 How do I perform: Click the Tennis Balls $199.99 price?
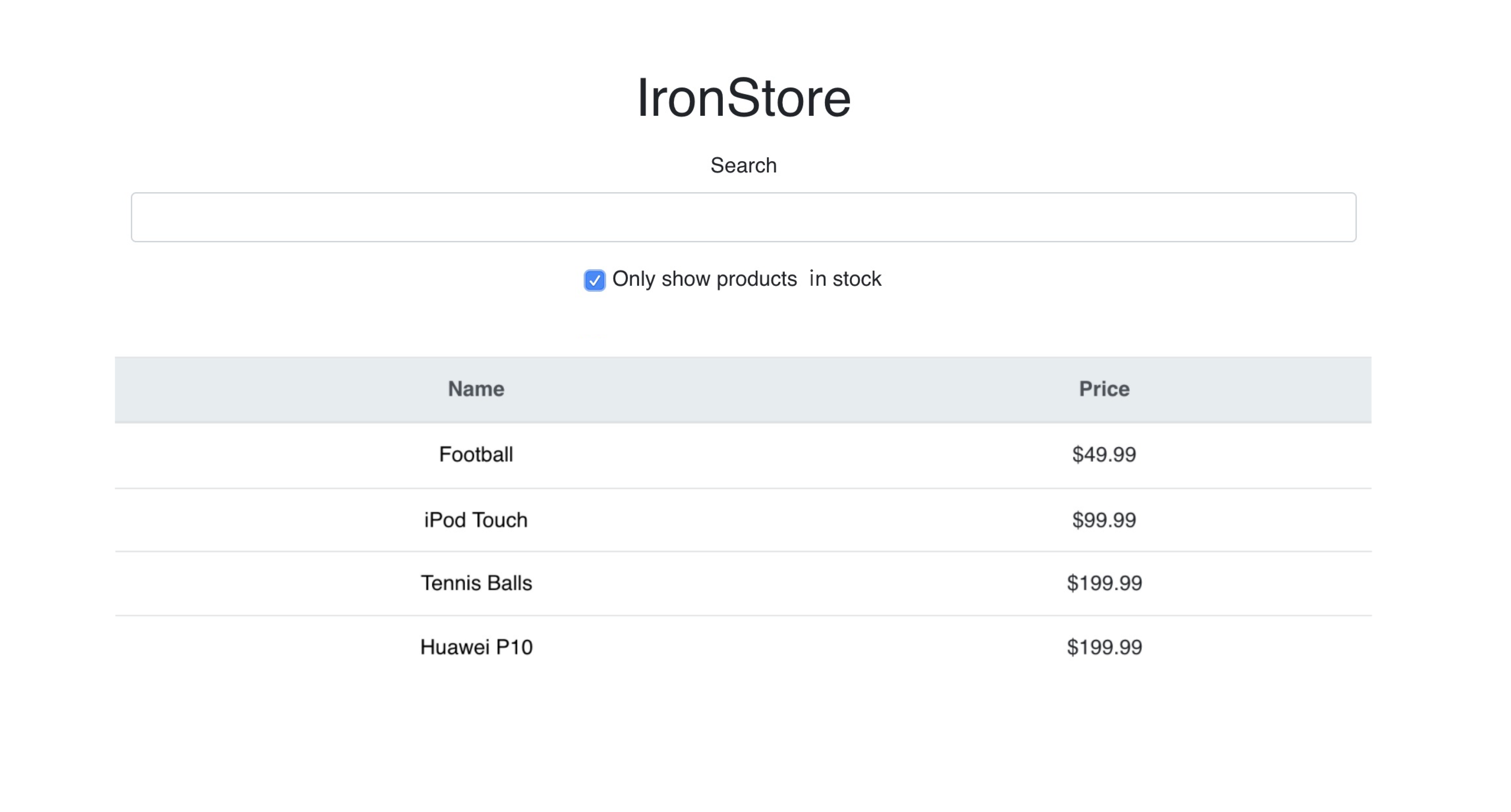1104,583
